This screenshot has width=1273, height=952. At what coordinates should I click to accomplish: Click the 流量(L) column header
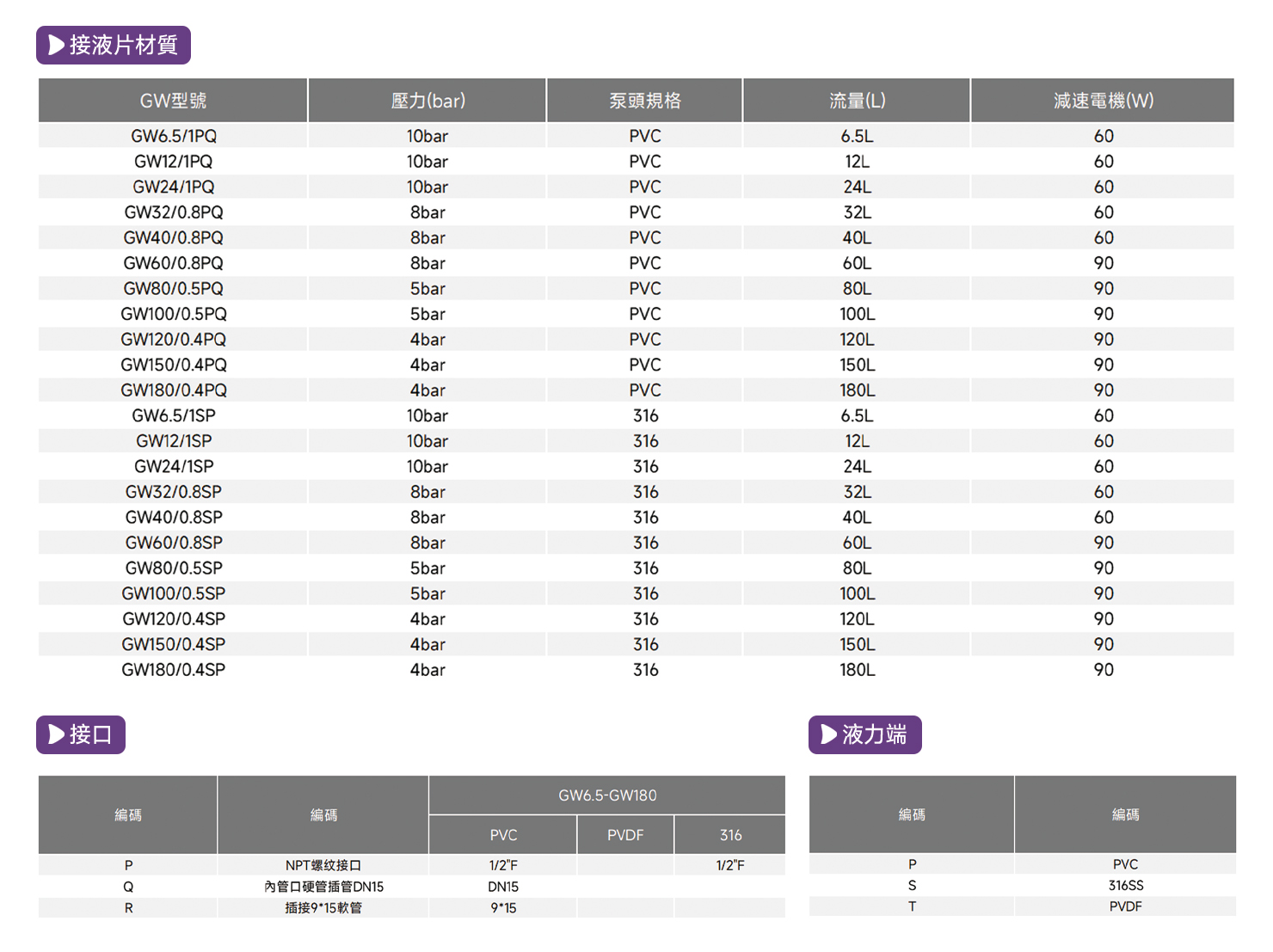(x=857, y=101)
